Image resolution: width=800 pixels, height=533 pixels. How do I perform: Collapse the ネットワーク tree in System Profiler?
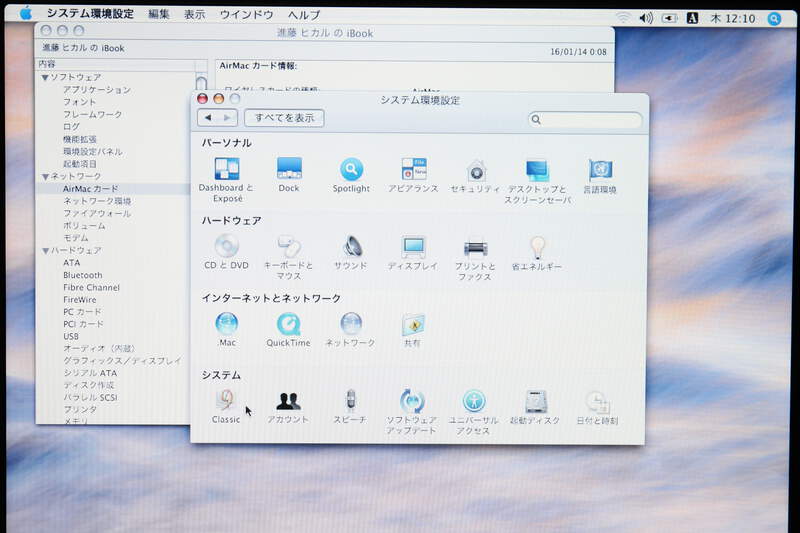pyautogui.click(x=45, y=176)
